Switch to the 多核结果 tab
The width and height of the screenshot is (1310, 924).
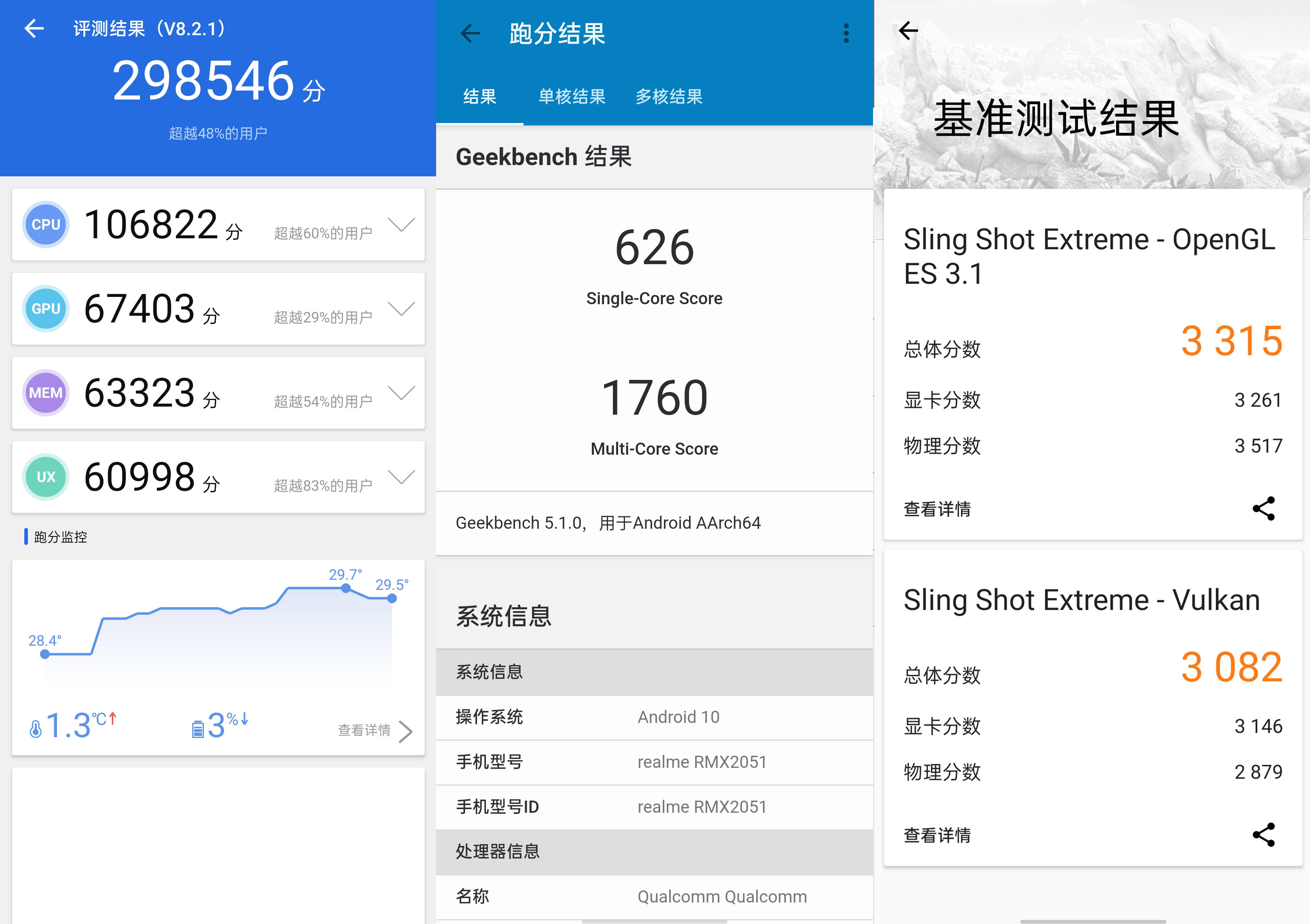(669, 97)
